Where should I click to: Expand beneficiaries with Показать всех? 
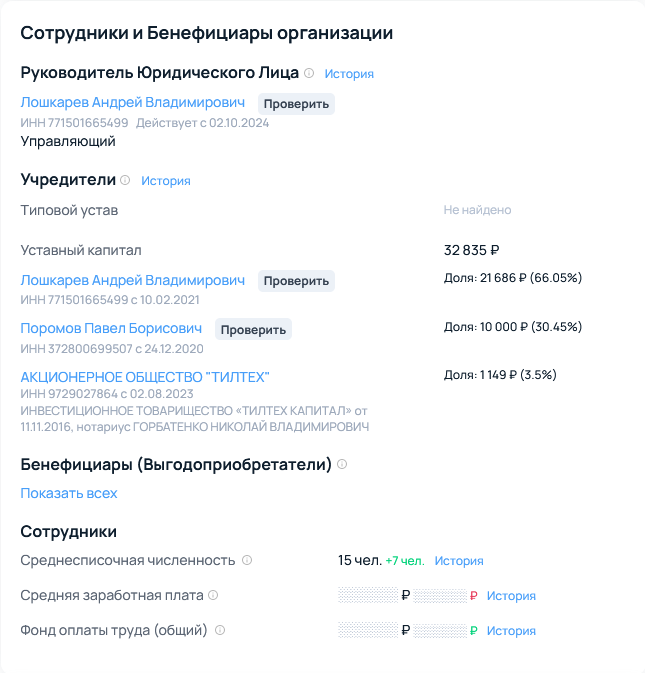[69, 494]
